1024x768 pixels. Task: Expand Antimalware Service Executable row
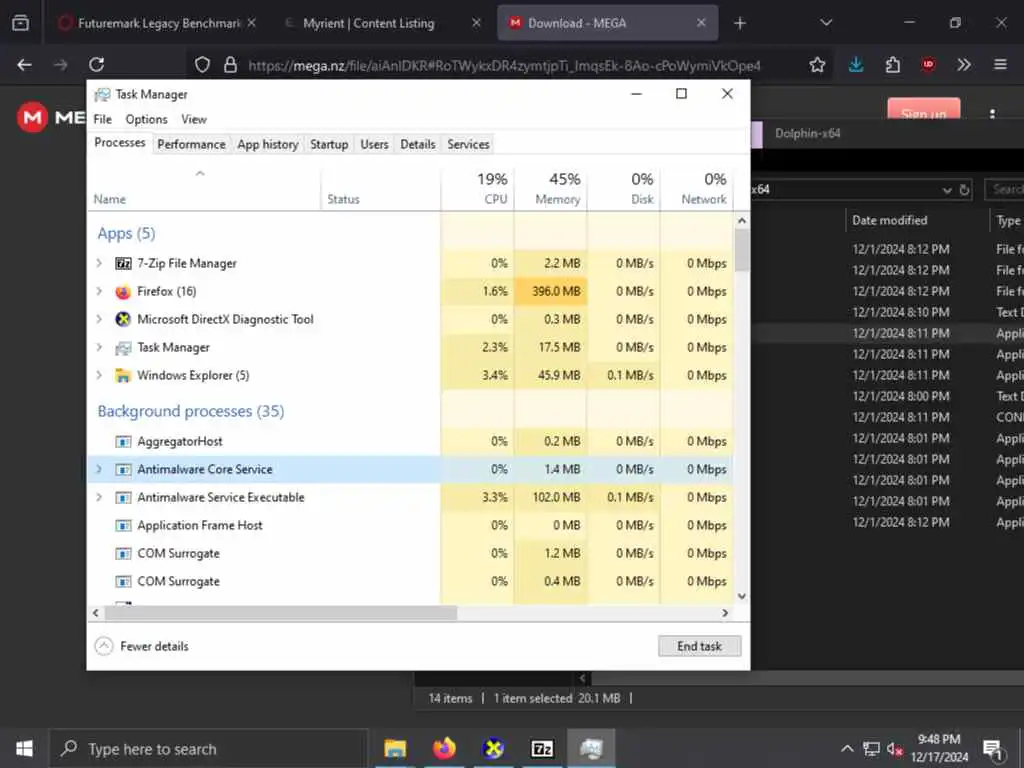tap(99, 497)
